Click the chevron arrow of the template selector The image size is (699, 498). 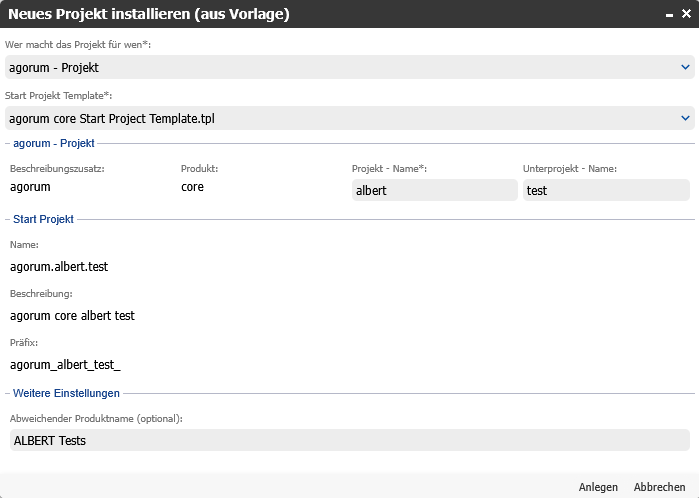[685, 118]
